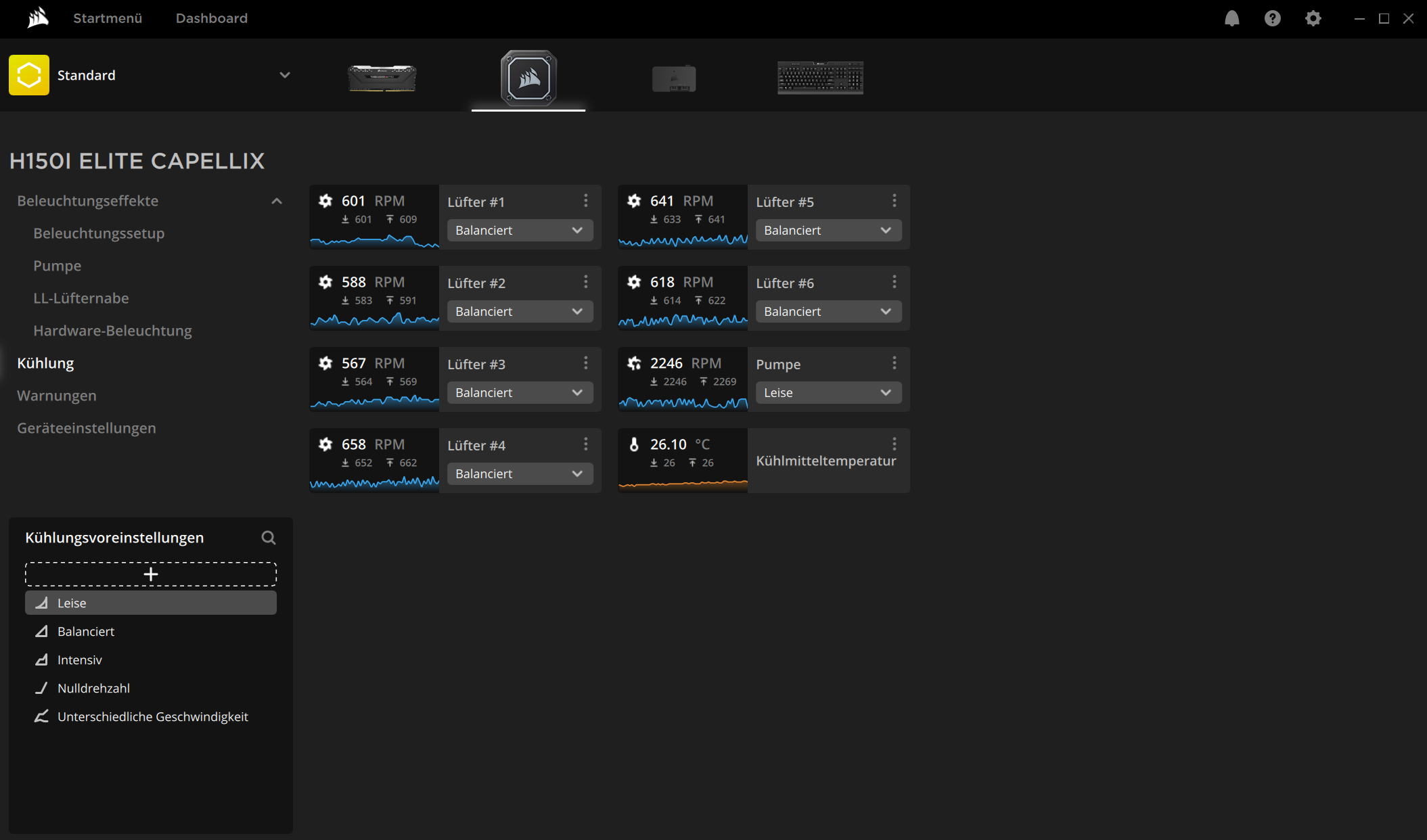This screenshot has width=1427, height=840.
Task: Open three-dot menu for Lüfter #1
Action: coord(586,201)
